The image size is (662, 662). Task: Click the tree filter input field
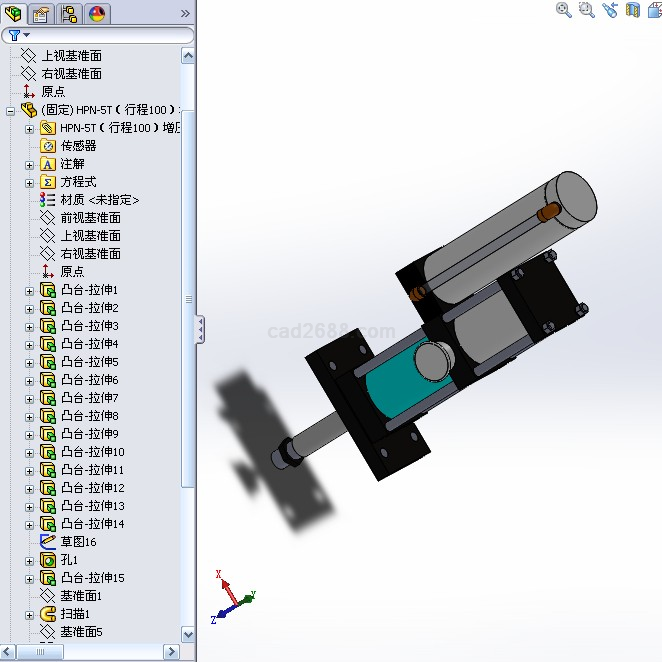coord(110,35)
